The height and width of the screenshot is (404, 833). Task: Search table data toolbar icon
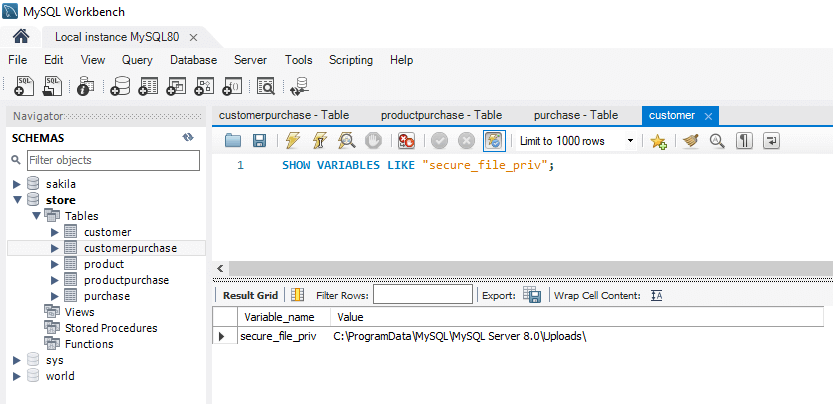tap(266, 86)
